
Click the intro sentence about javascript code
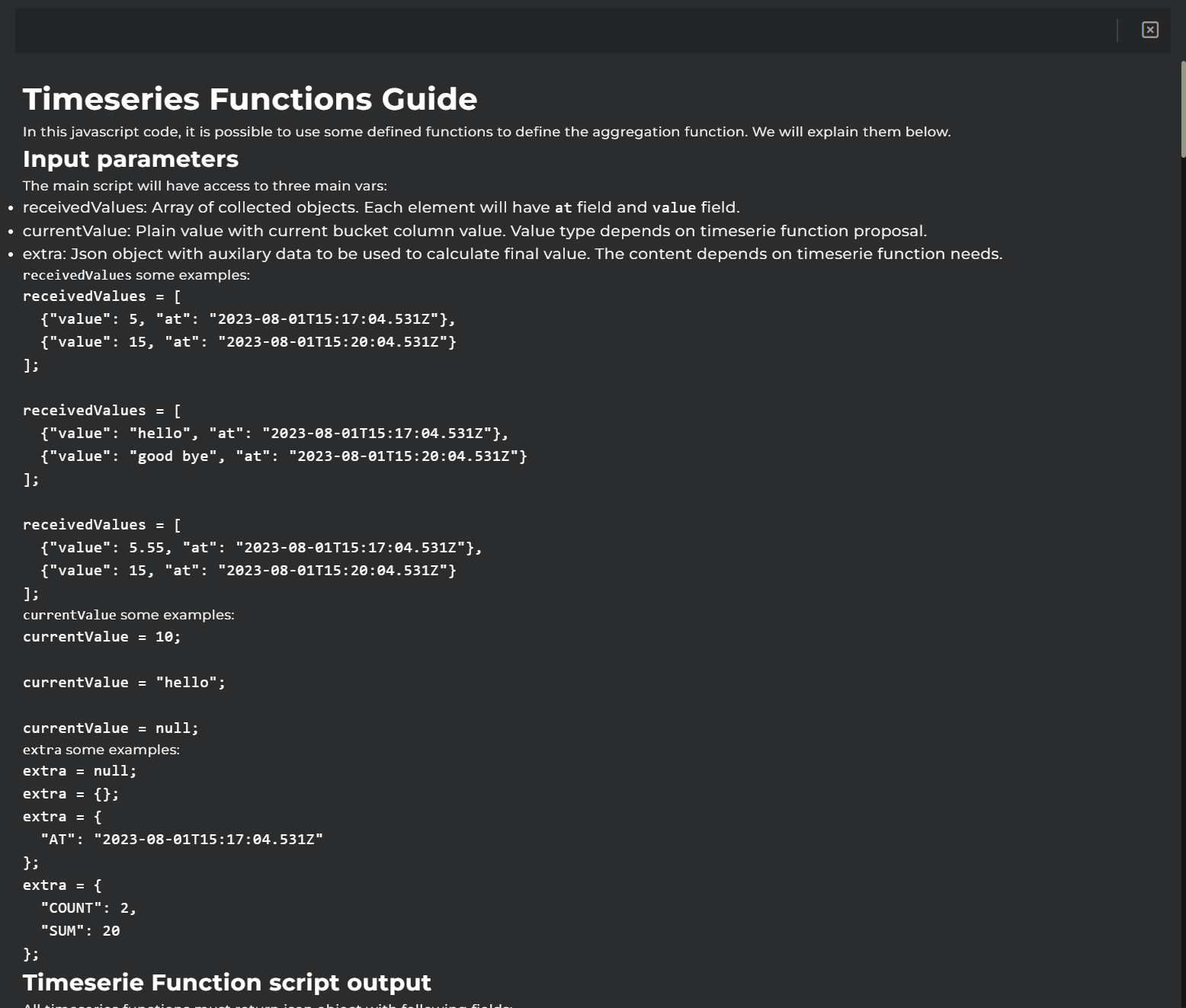point(487,132)
